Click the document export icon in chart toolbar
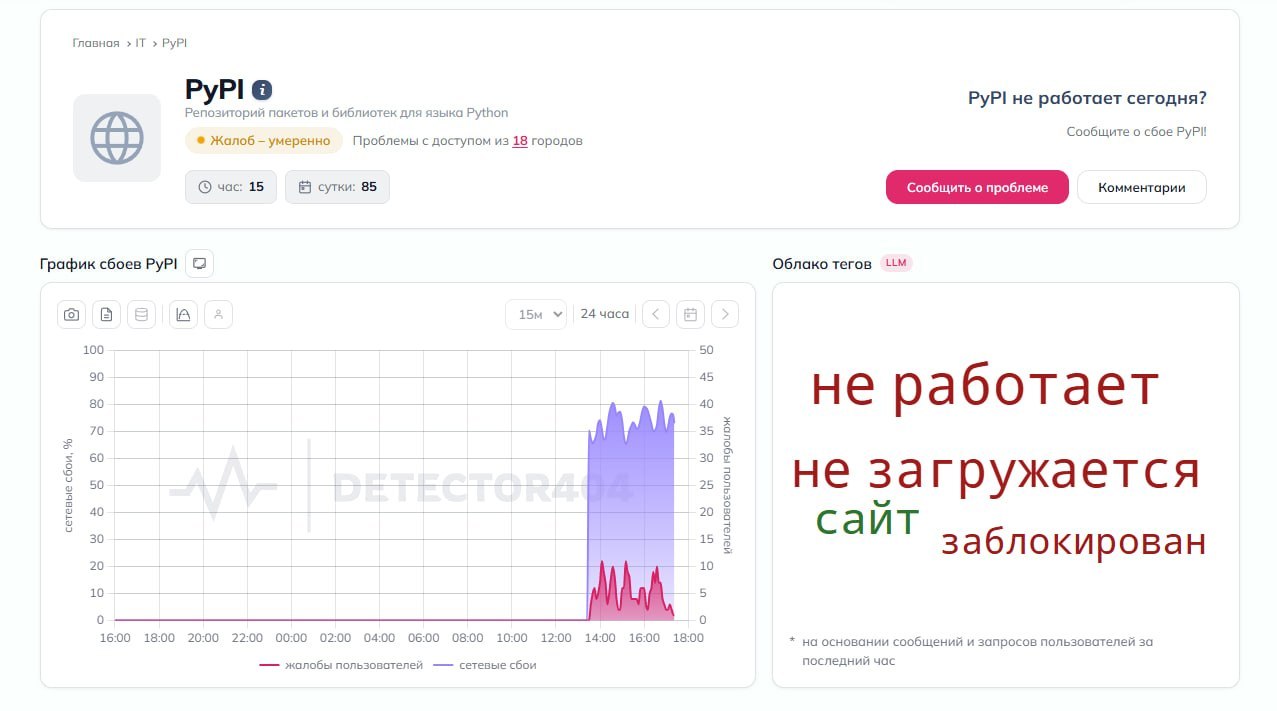The width and height of the screenshot is (1277, 711). [x=107, y=314]
